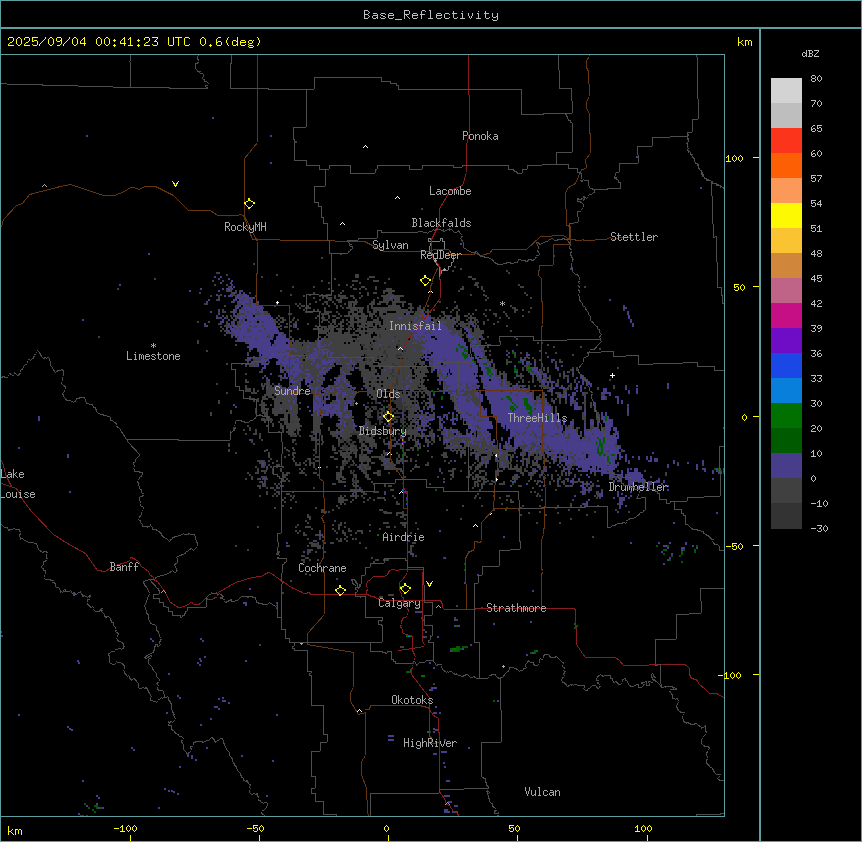Click the Olds town label

tap(388, 394)
